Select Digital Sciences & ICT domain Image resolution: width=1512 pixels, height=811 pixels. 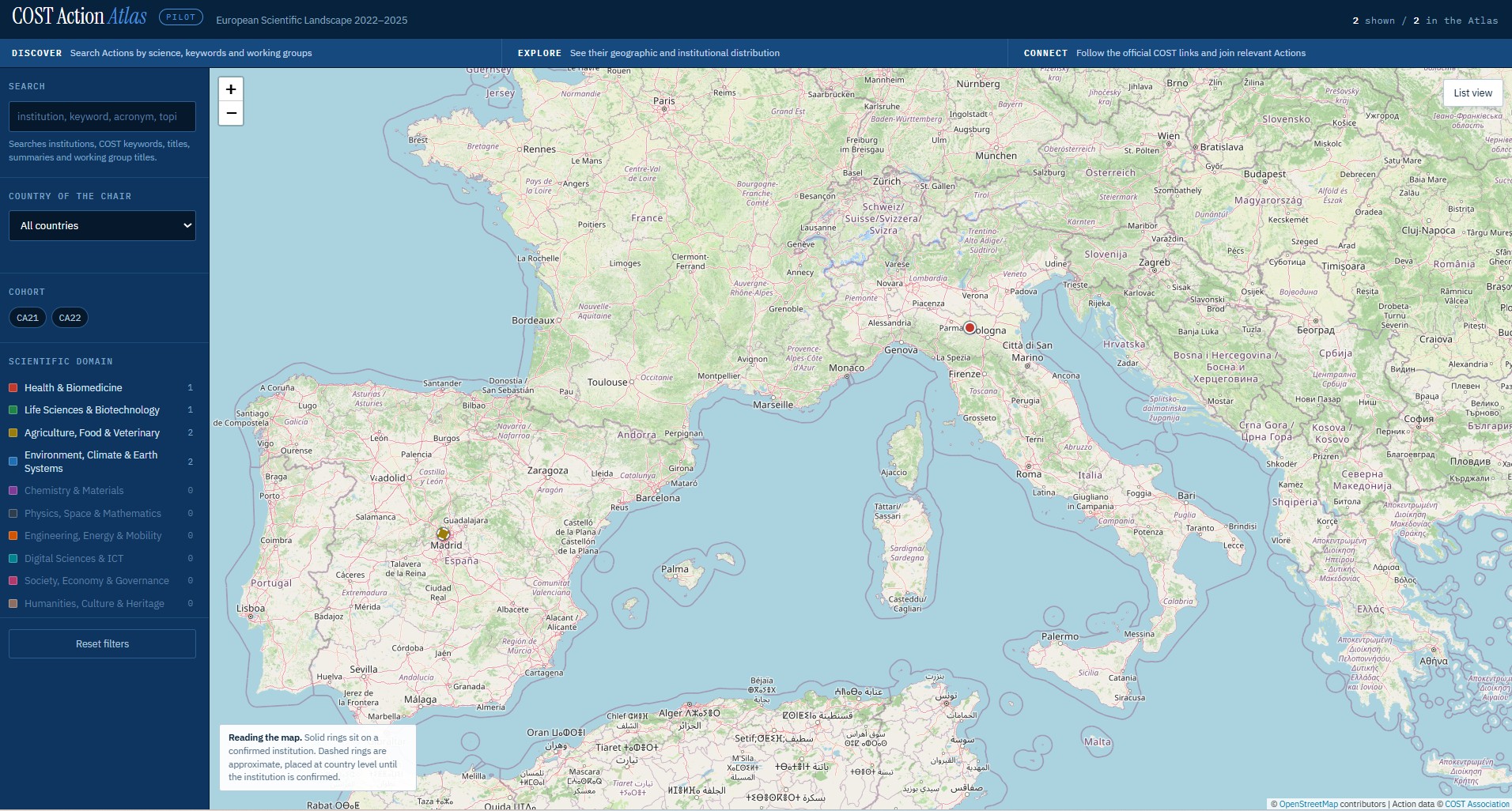coord(101,558)
